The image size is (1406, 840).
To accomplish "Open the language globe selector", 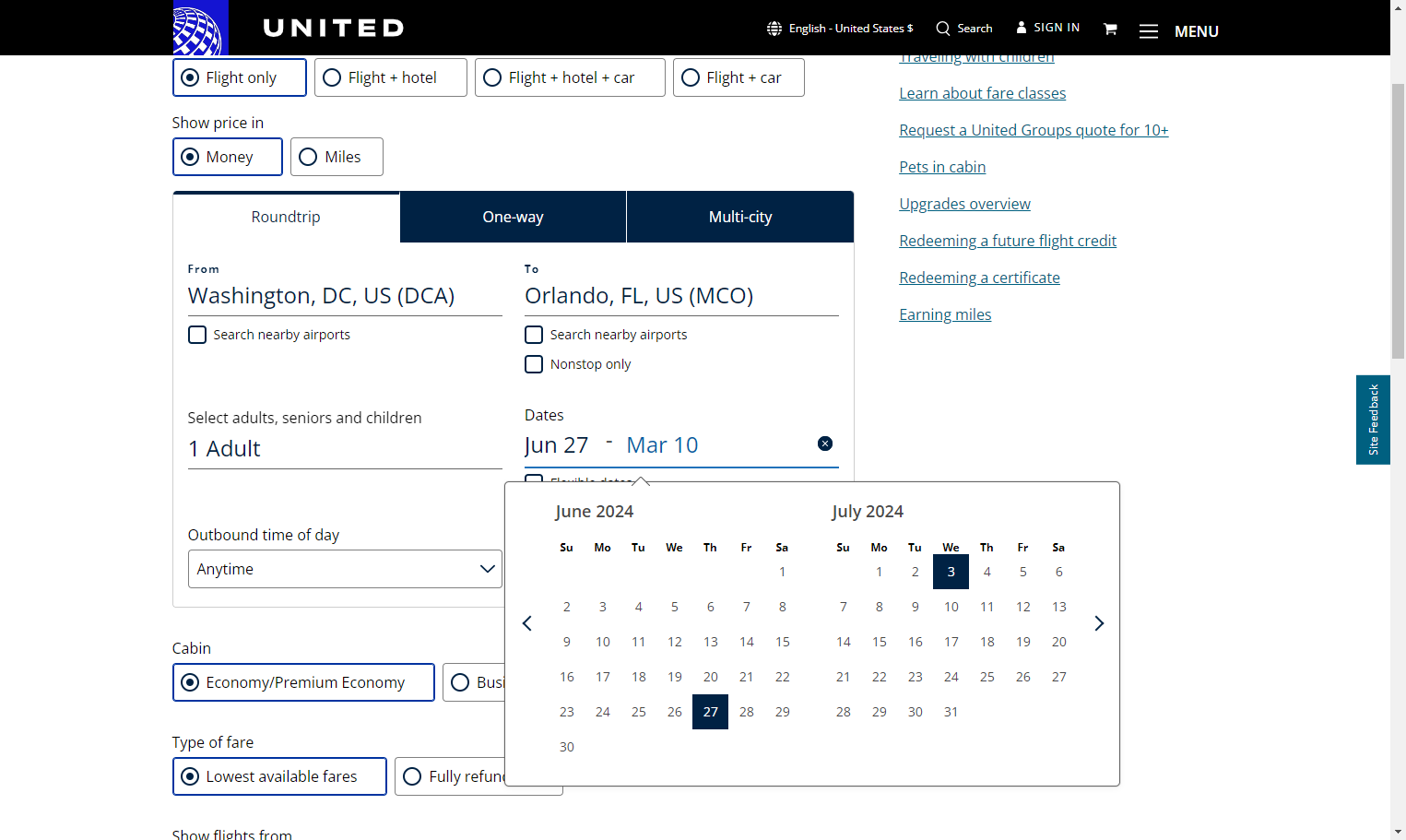I will [x=774, y=29].
